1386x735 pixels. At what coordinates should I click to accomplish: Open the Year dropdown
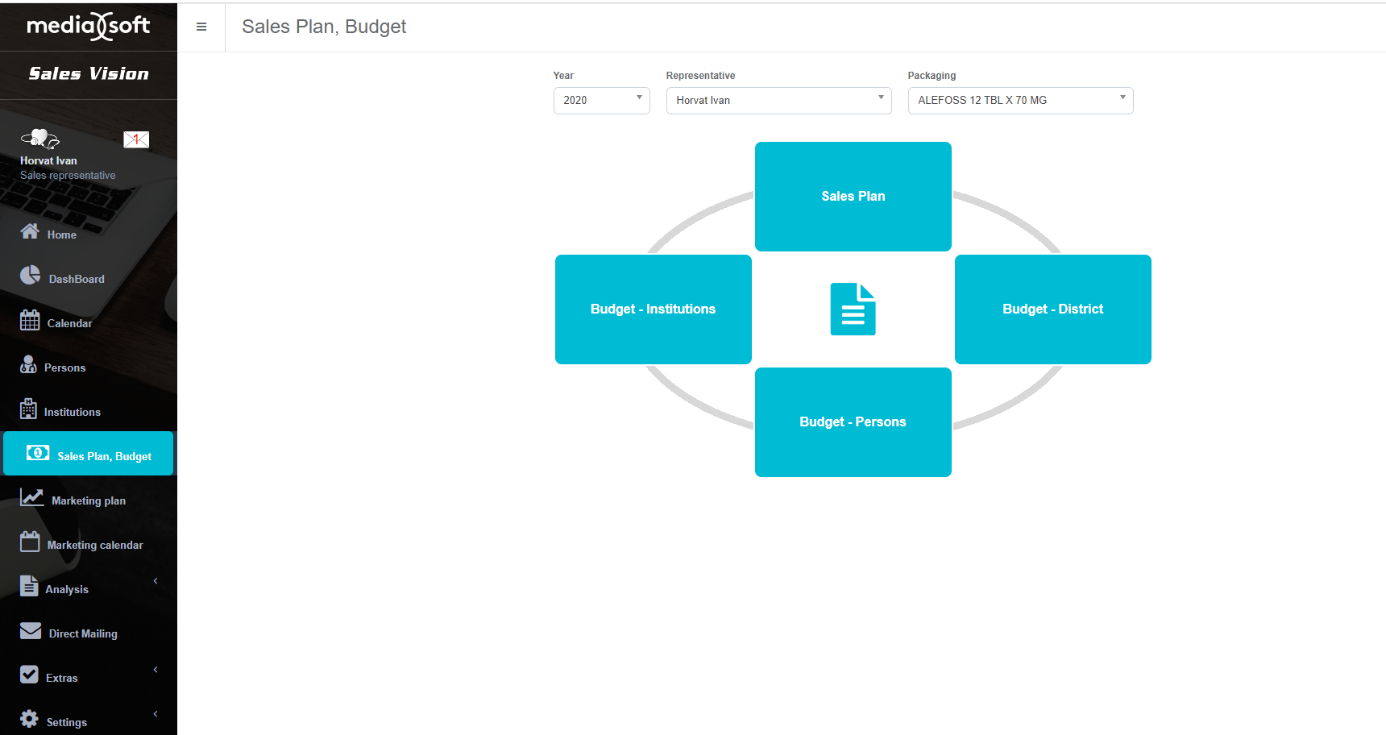[x=601, y=100]
